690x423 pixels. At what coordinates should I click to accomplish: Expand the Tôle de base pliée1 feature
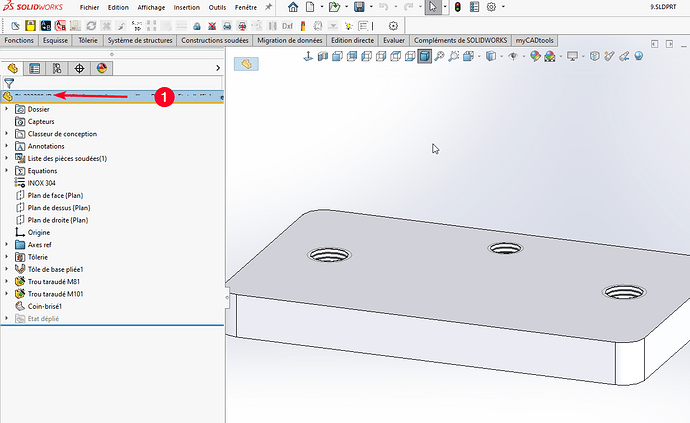(6, 269)
